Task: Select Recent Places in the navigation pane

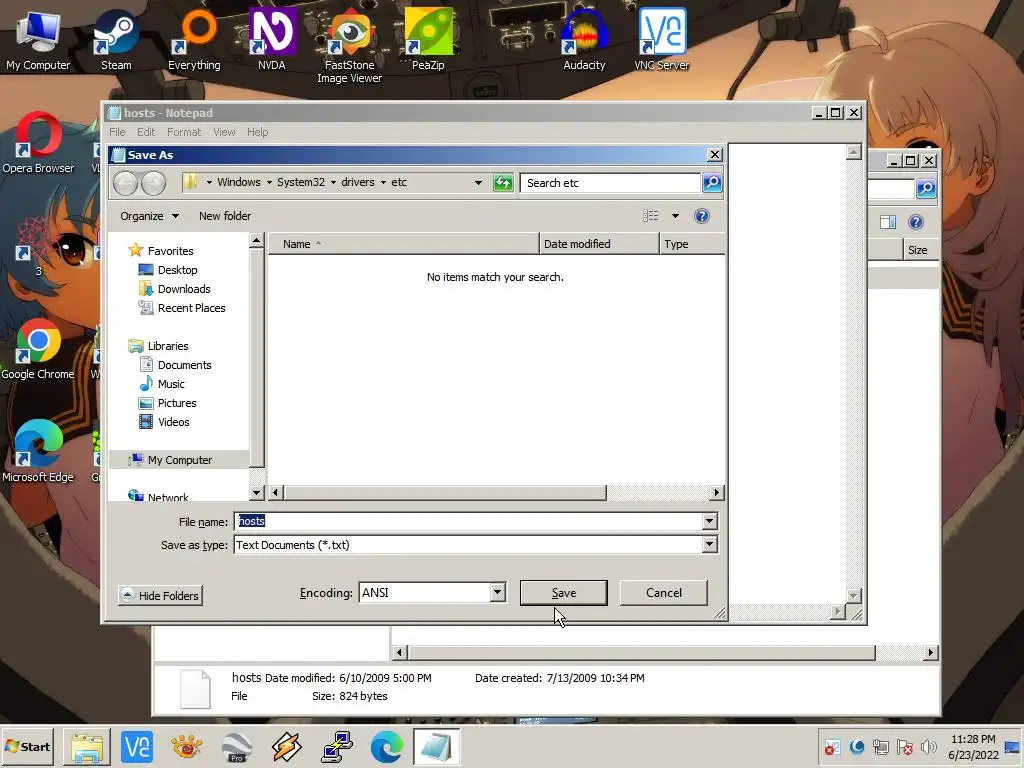Action: [182, 308]
